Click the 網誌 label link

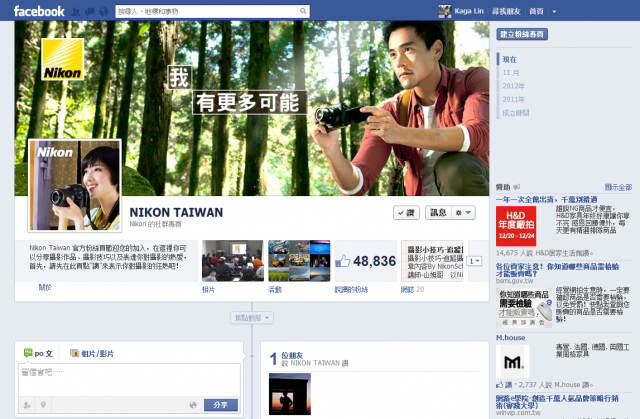408,290
